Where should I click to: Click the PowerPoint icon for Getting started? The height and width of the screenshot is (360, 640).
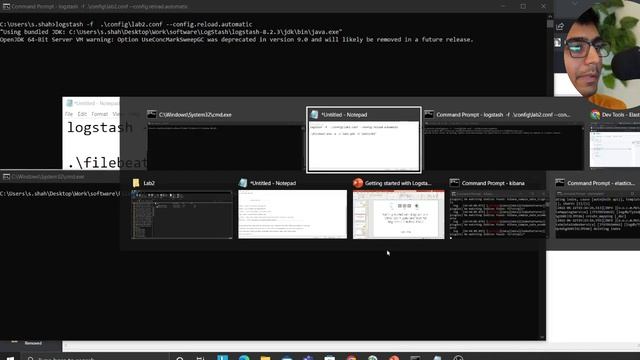(358, 183)
